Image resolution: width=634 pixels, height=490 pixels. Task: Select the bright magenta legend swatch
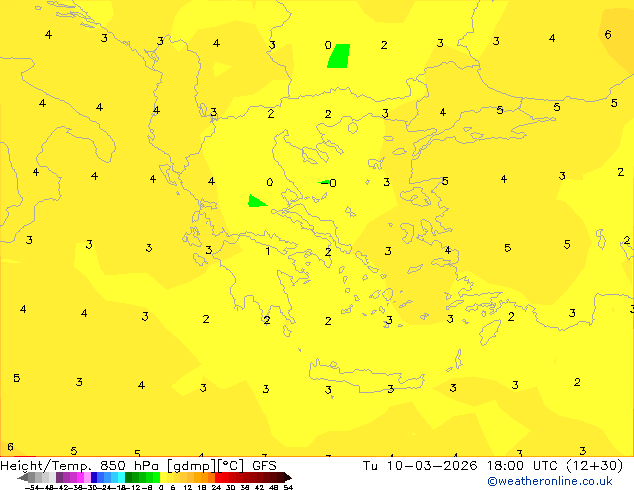point(80,478)
